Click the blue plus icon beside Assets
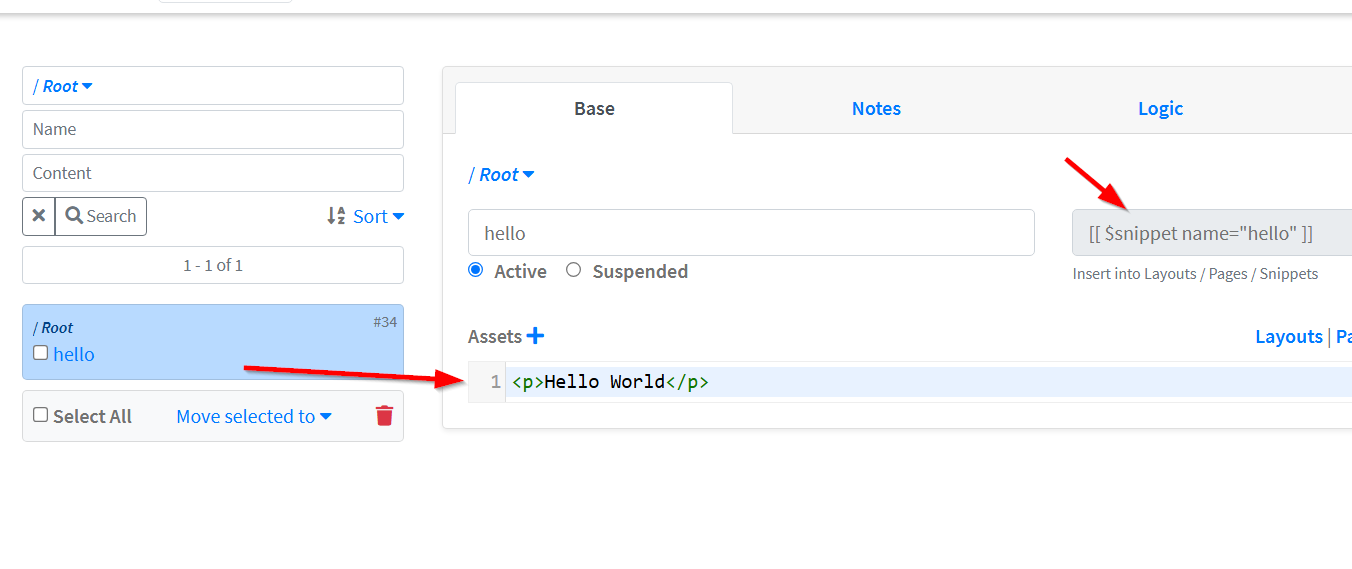1352x569 pixels. click(535, 336)
